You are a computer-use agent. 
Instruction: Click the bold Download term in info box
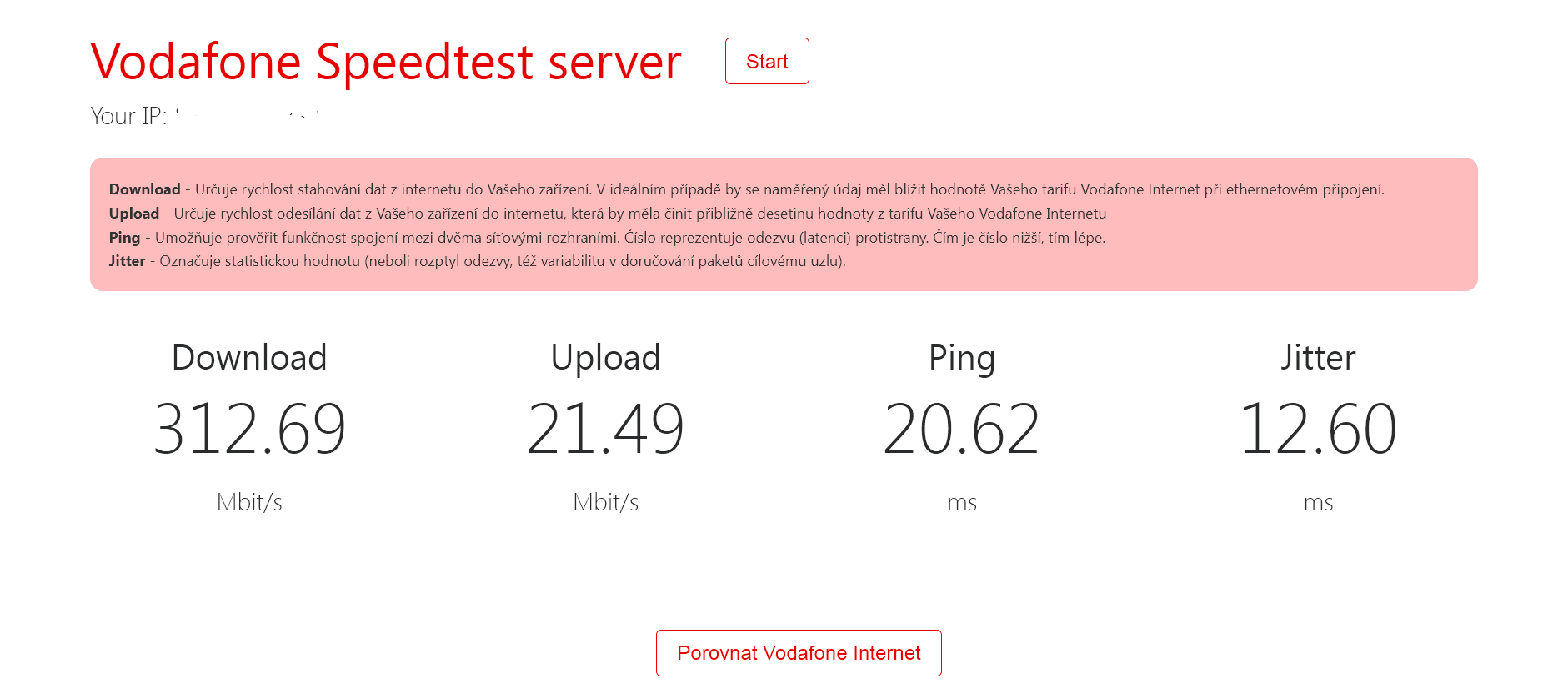coord(144,189)
